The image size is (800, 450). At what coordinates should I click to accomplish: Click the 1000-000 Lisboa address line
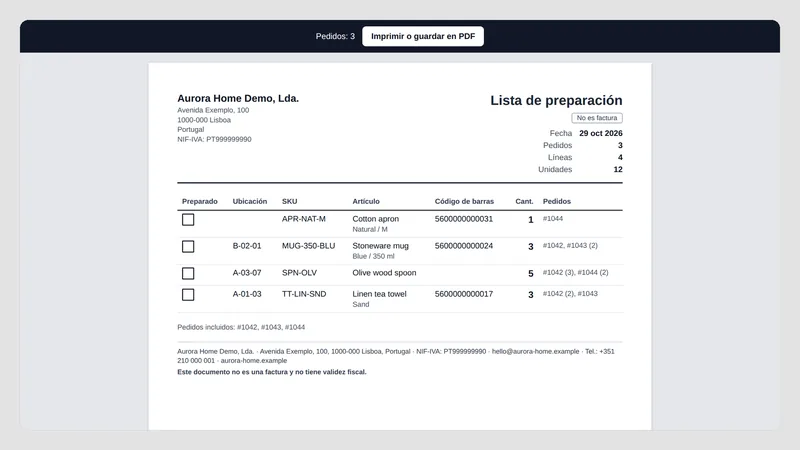[x=204, y=120]
